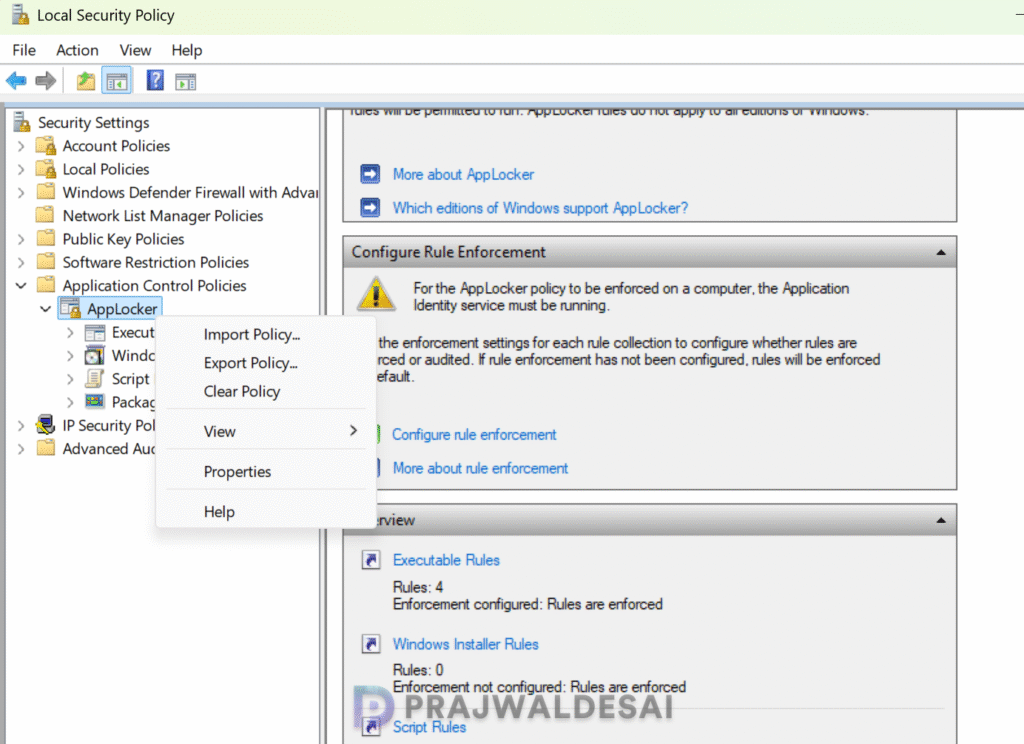Click the Up one level folder icon
Screen dimensions: 1024x744
[86, 81]
